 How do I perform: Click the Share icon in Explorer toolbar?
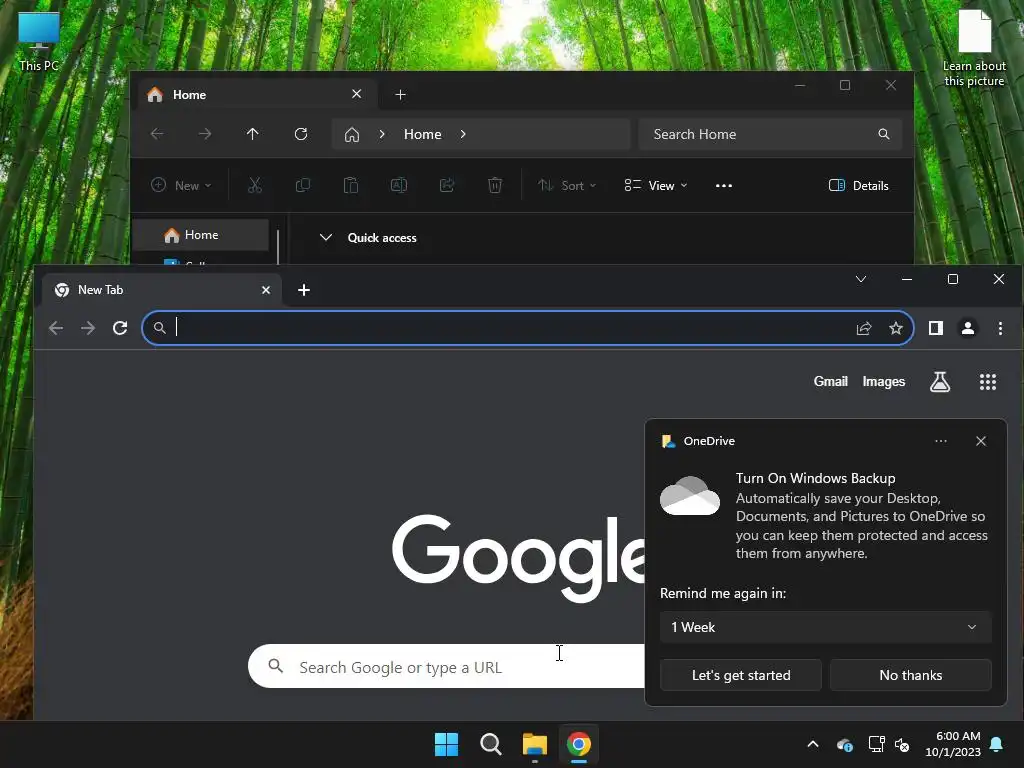pyautogui.click(x=447, y=185)
